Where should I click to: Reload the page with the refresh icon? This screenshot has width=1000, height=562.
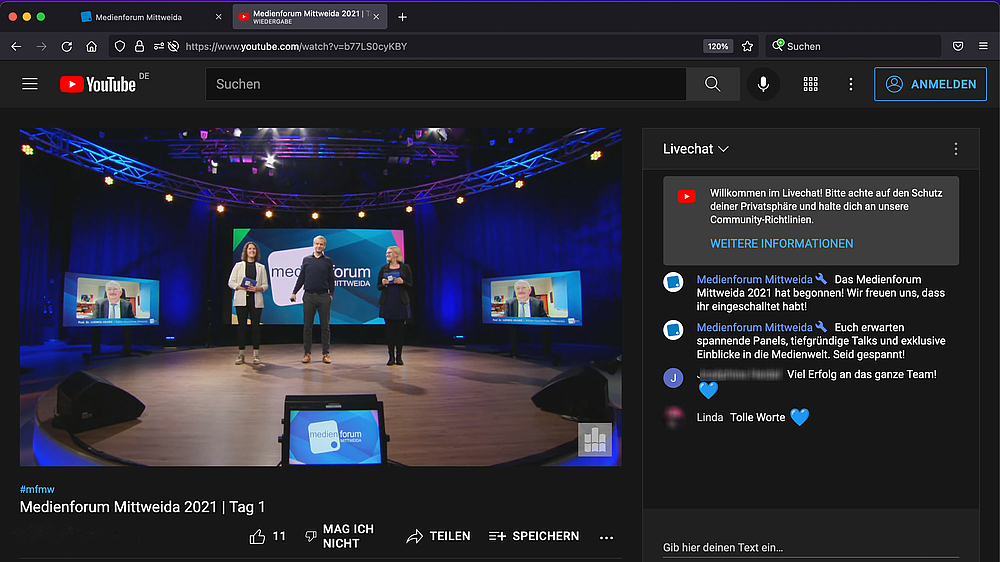pyautogui.click(x=66, y=47)
